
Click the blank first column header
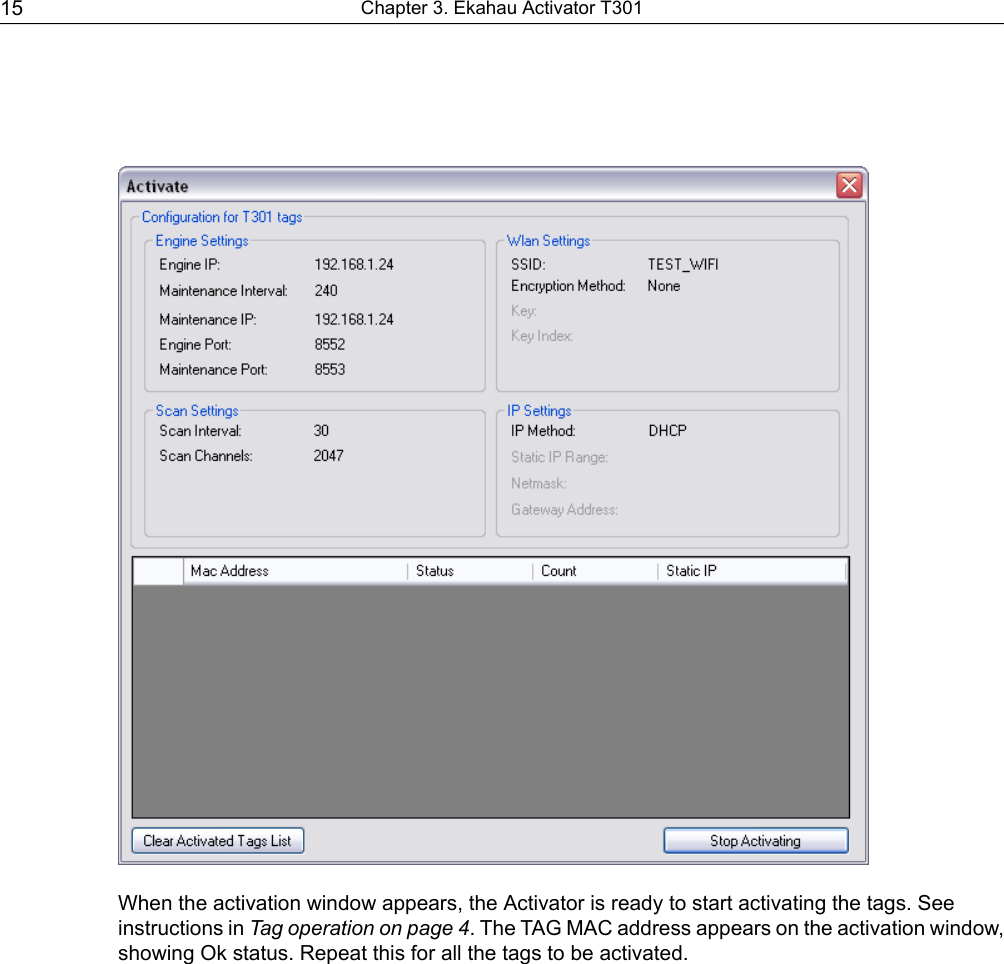(x=158, y=571)
